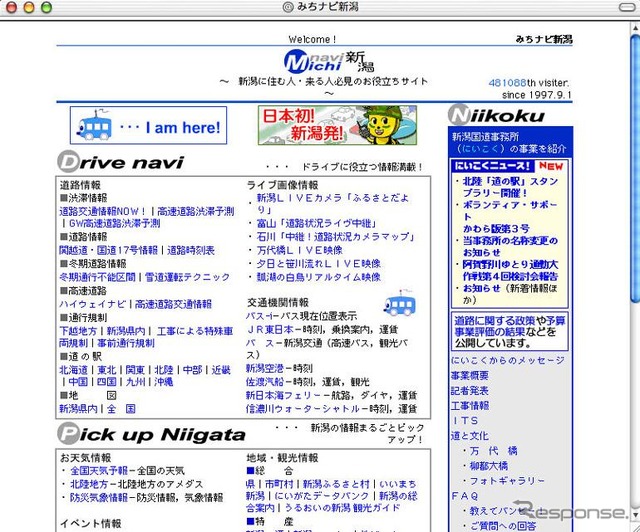
Task: Click the Niikoku heading logo
Action: (496, 115)
